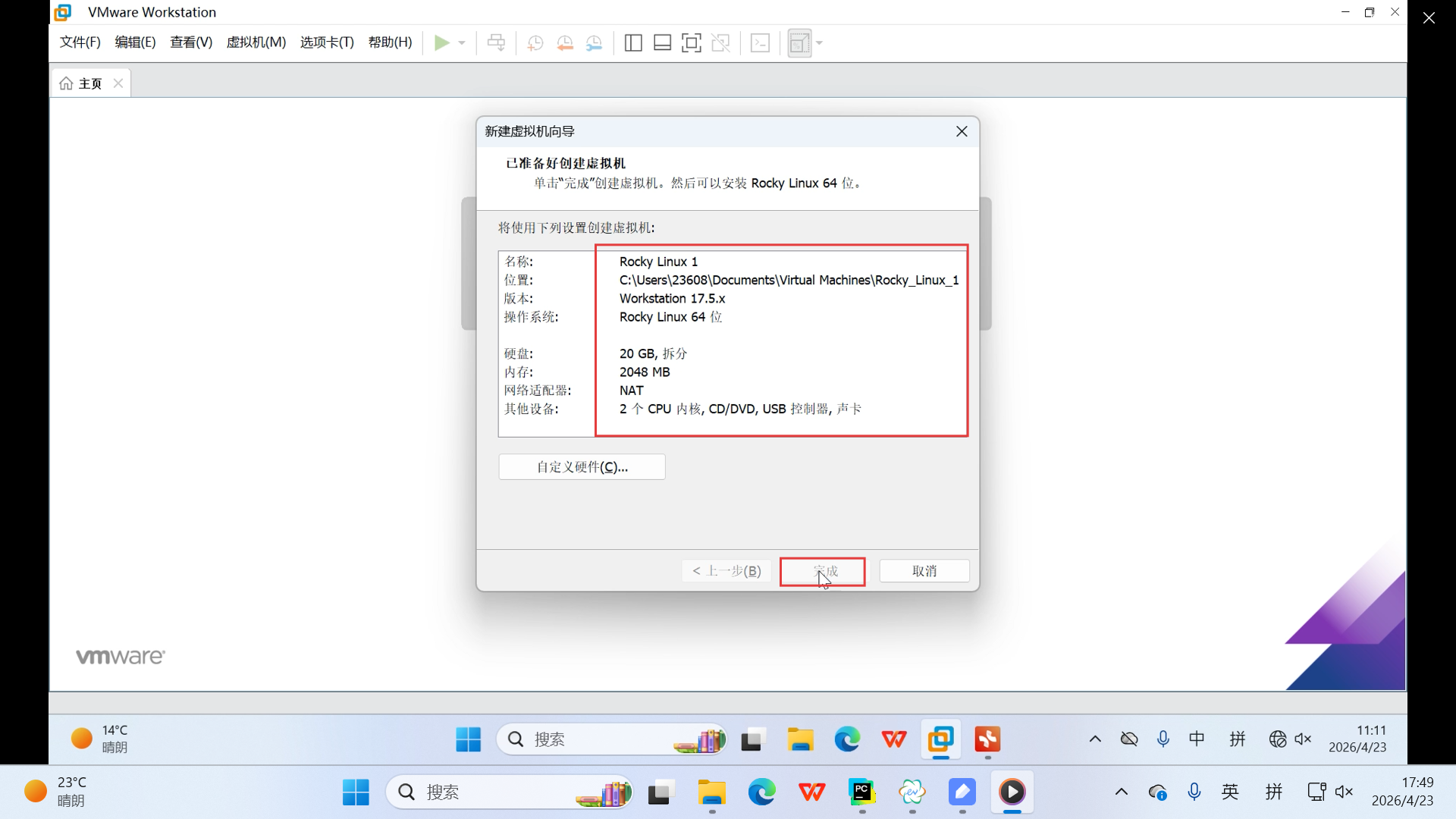The height and width of the screenshot is (819, 1456).
Task: Click the Send Ctrl+Alt+Del toolbar icon
Action: tap(496, 43)
